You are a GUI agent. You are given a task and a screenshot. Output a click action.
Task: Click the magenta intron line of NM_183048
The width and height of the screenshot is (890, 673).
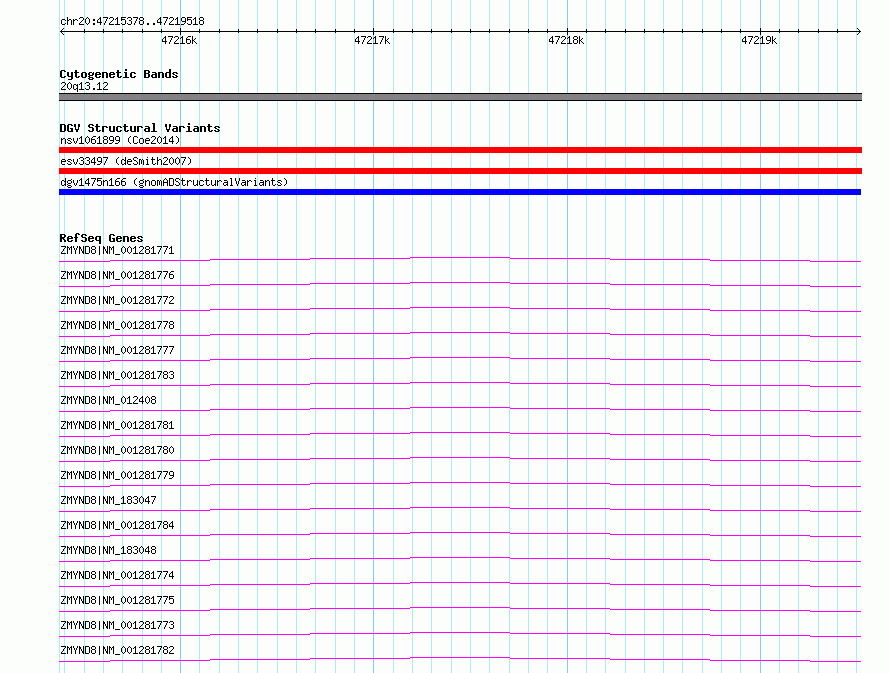click(460, 558)
